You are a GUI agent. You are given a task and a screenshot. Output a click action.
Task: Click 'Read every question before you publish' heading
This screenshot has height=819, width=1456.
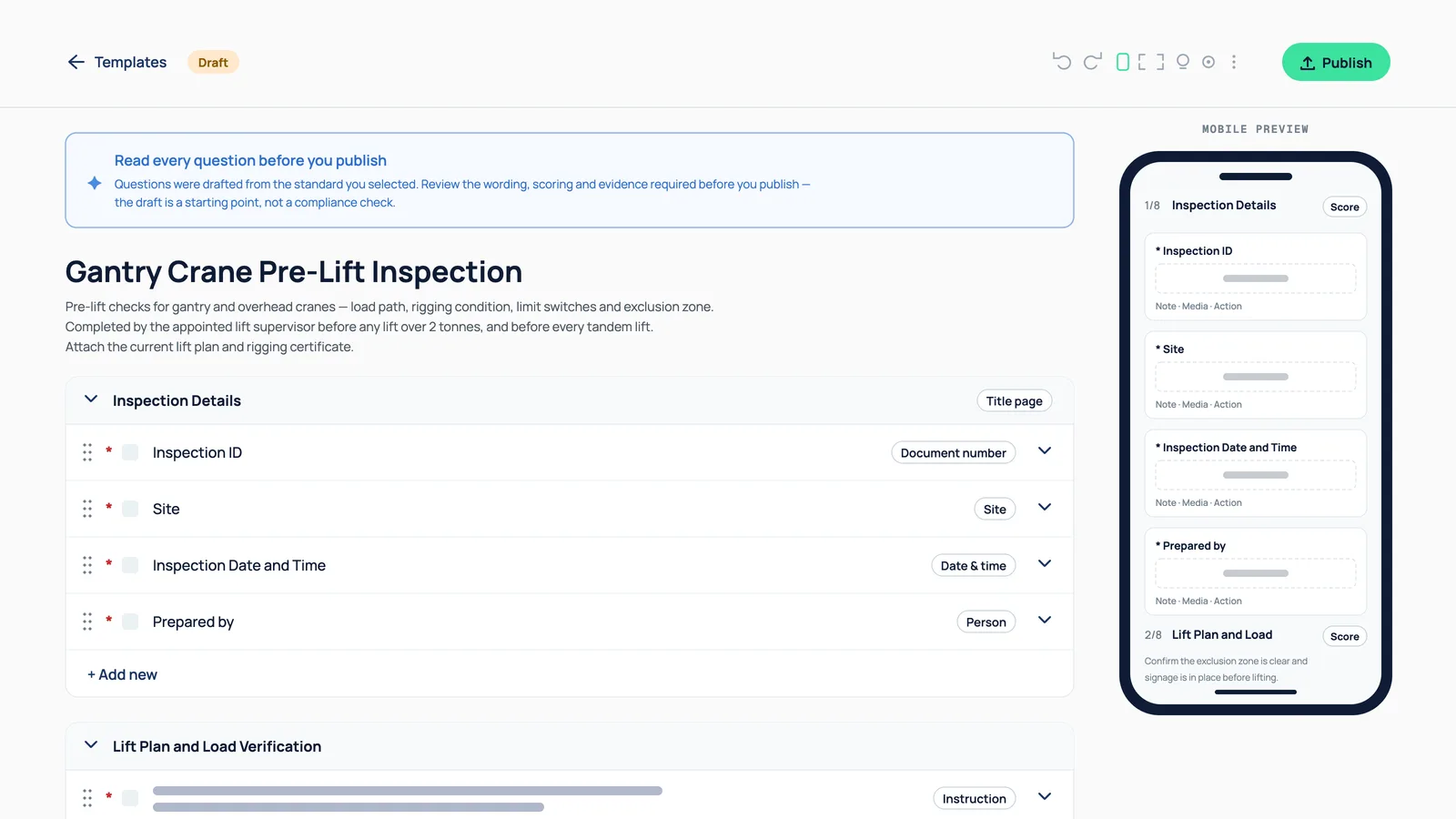pos(250,160)
